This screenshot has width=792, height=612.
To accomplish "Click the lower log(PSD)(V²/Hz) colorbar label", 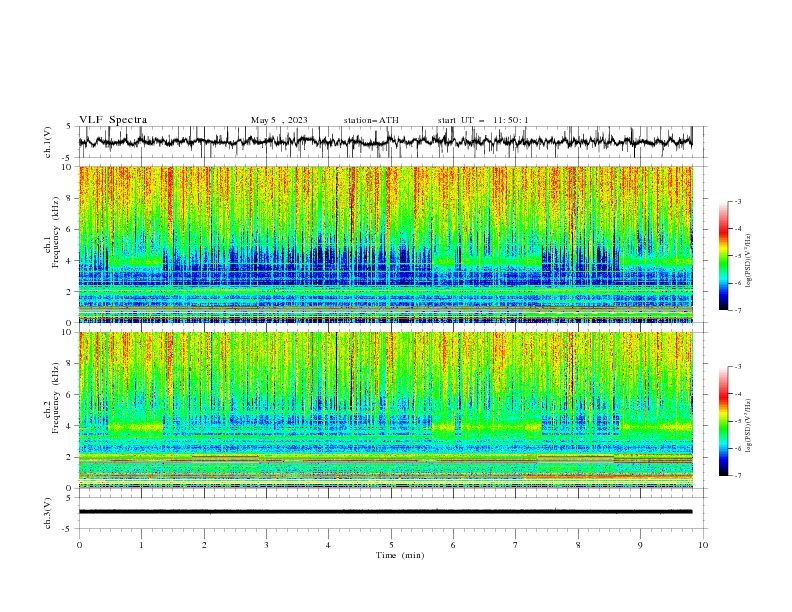I will coord(749,425).
